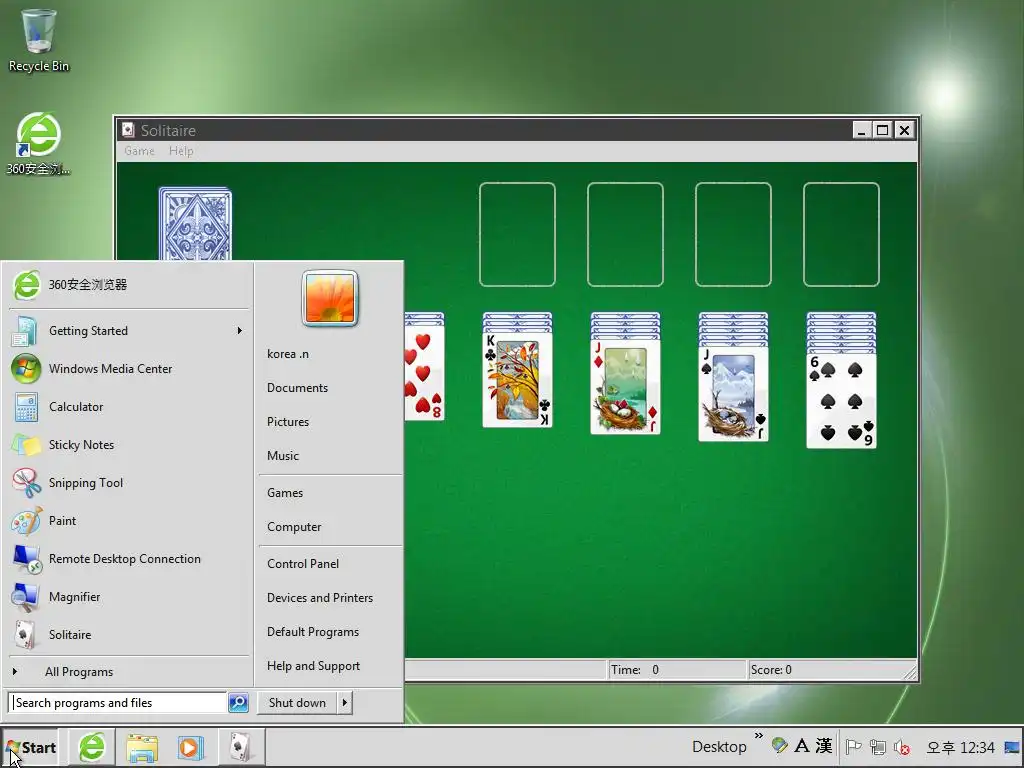Open Control Panel
Viewport: 1024px width, 768px height.
303,564
